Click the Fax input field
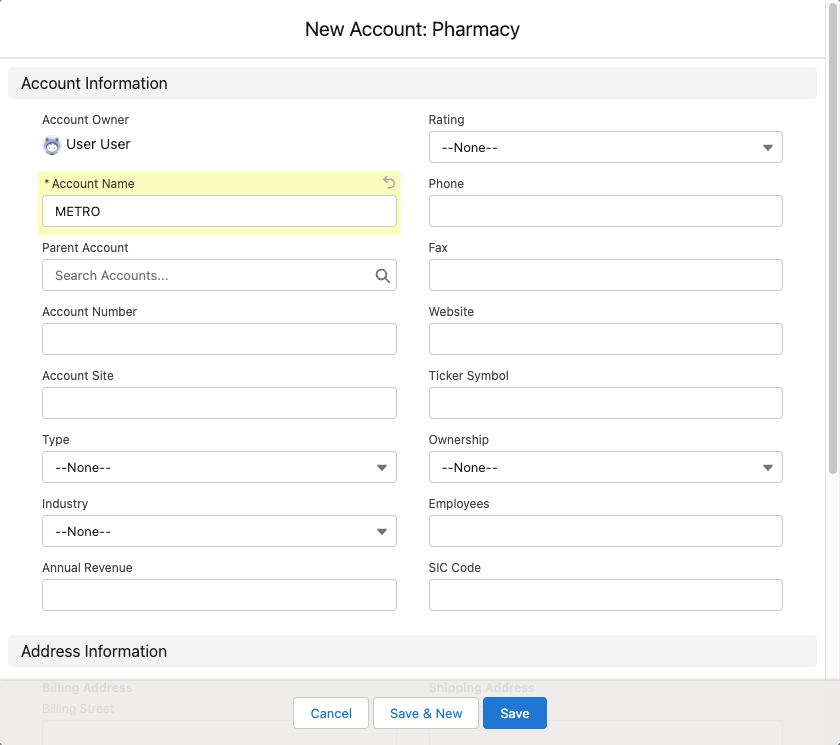This screenshot has width=840, height=745. 605,275
